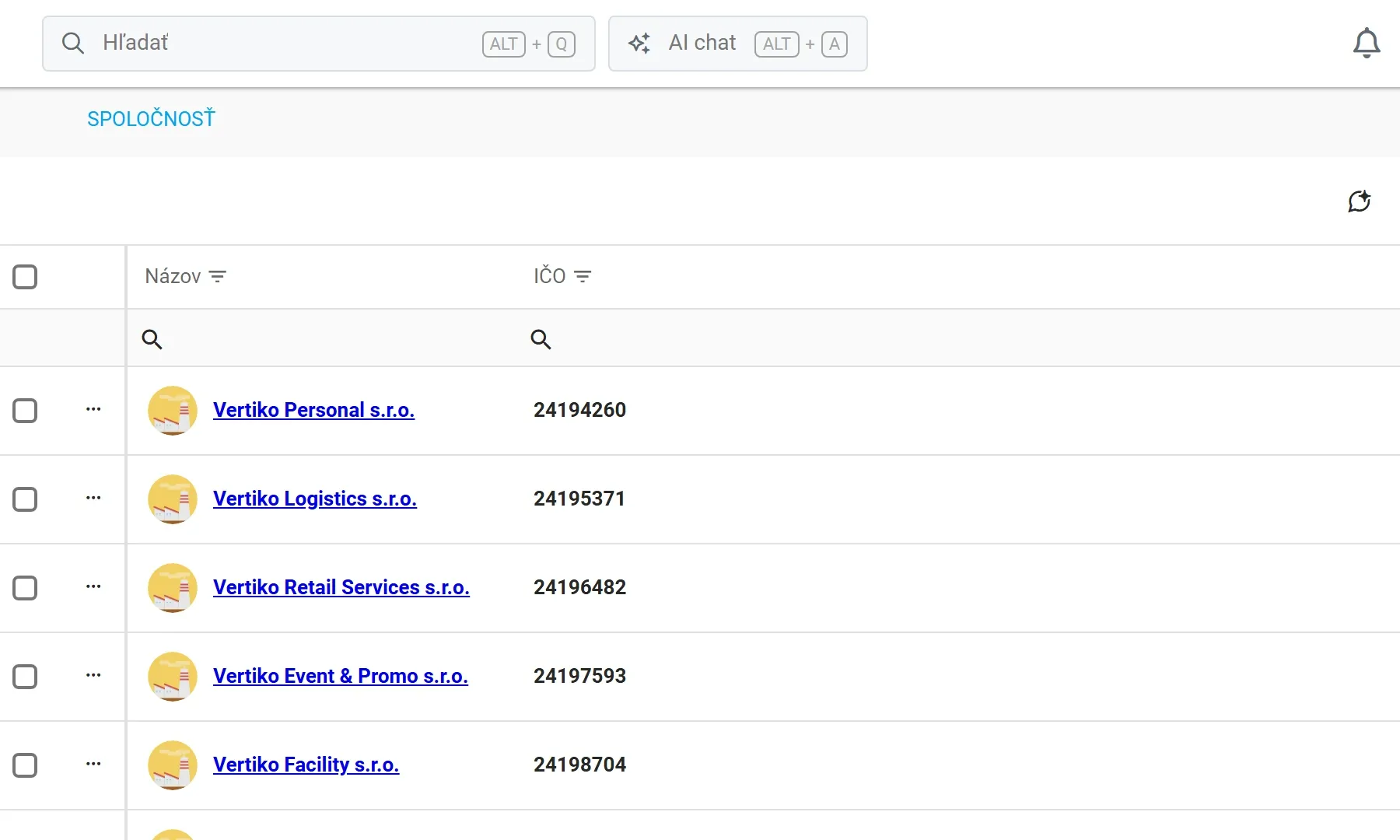Open the AI chat sparkle button
Image resolution: width=1400 pixels, height=840 pixels.
pyautogui.click(x=737, y=44)
